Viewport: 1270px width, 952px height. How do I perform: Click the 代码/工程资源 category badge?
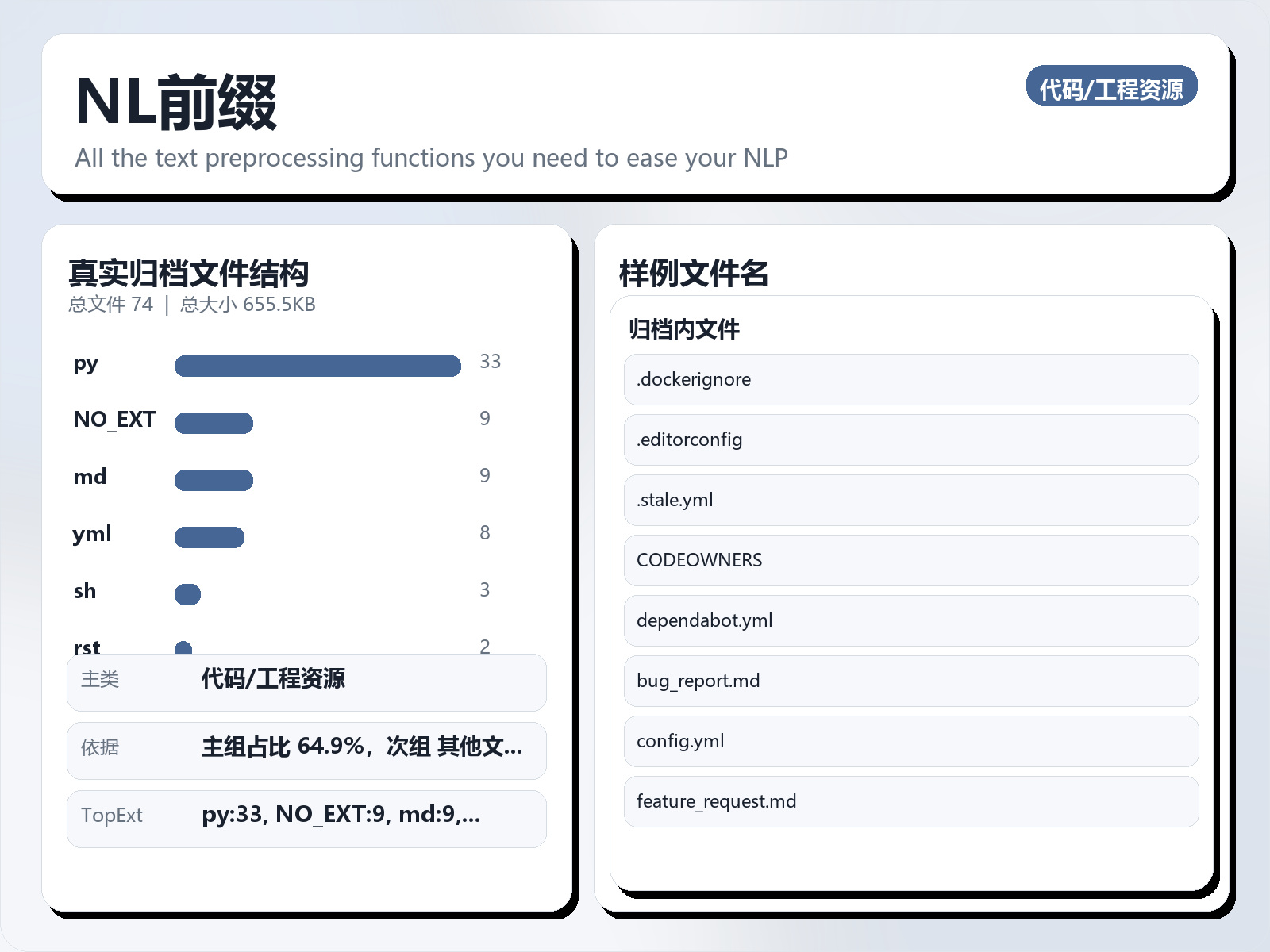click(1111, 86)
